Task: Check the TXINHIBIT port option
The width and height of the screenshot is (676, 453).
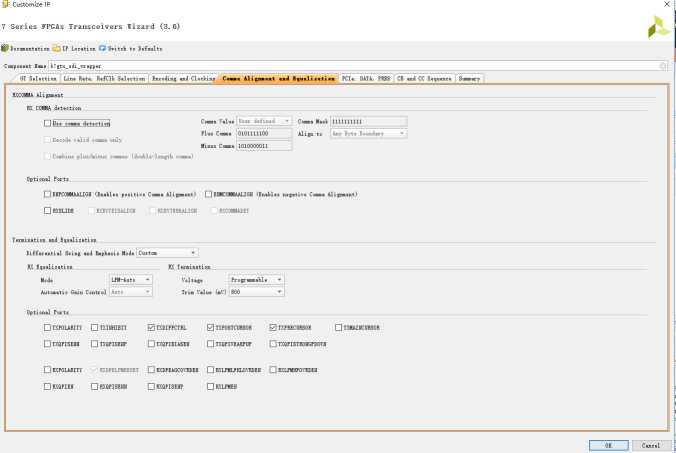Action: coord(94,328)
